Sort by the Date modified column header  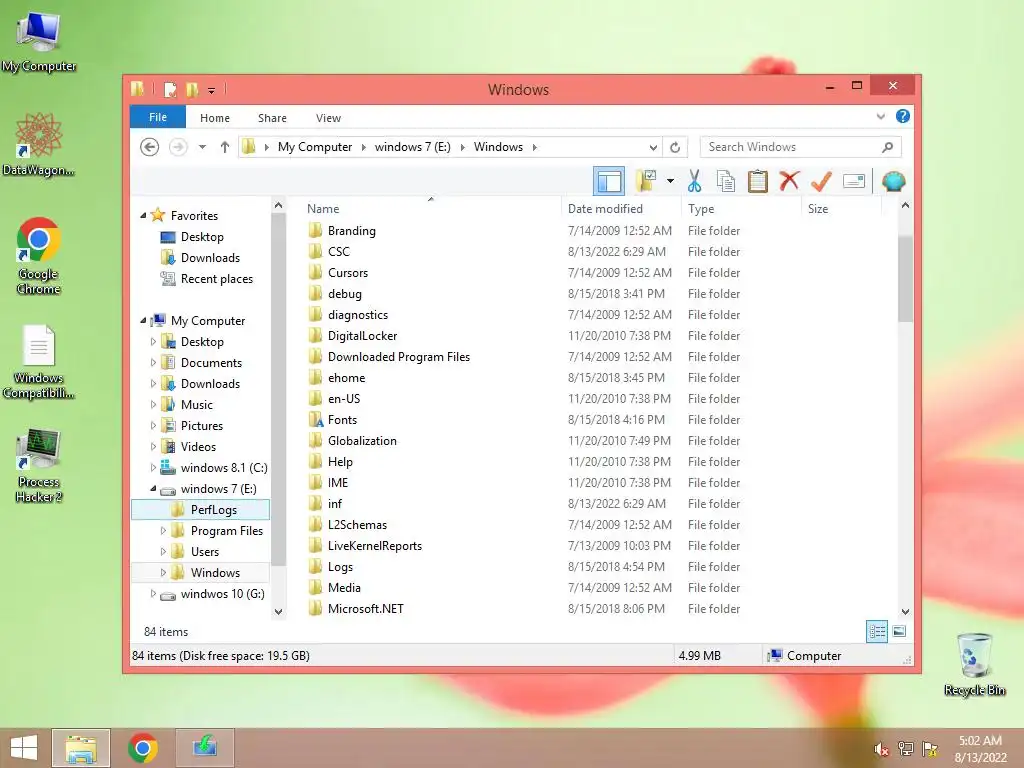pos(621,208)
